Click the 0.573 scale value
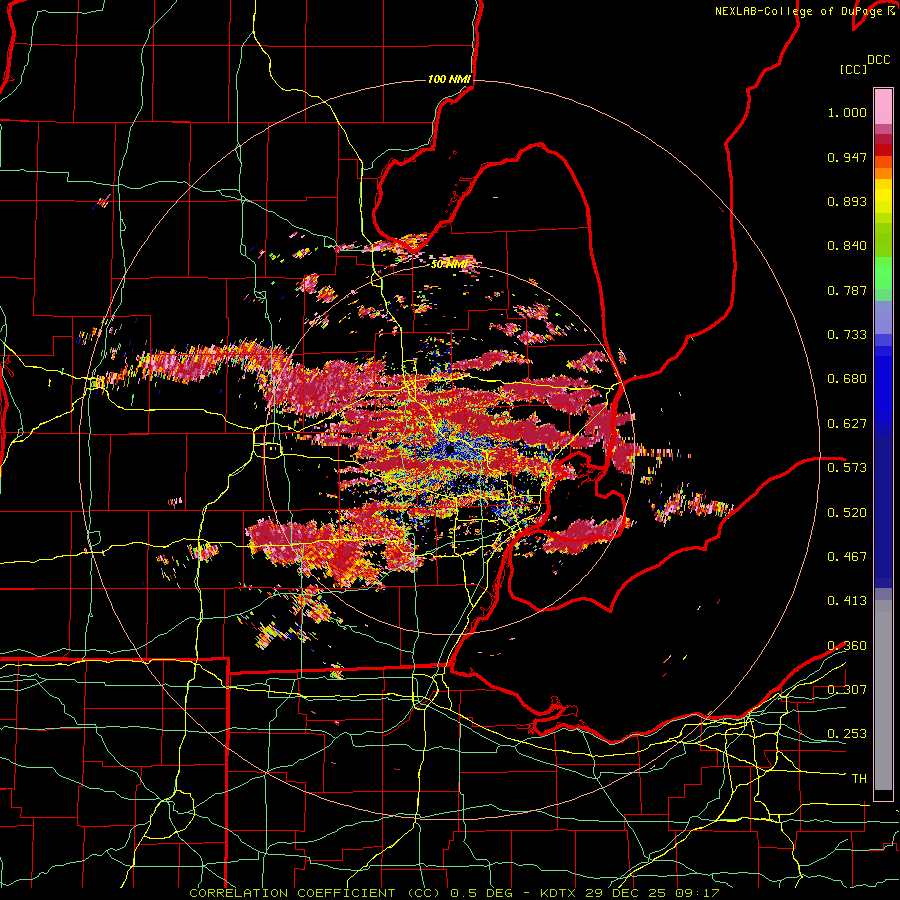The image size is (900, 900). [847, 468]
